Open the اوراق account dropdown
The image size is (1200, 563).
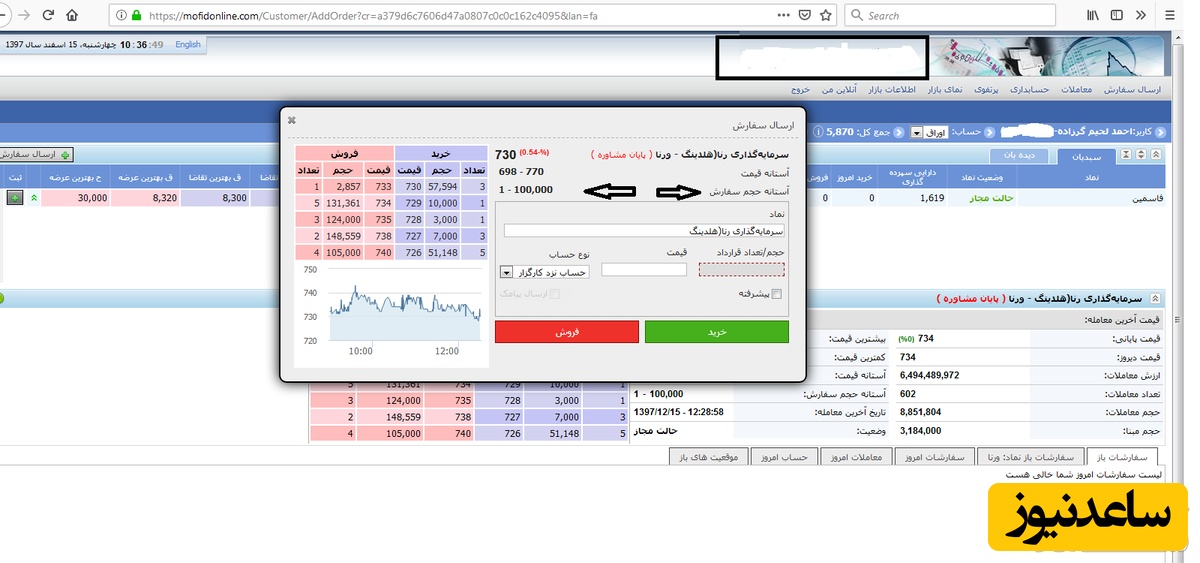pos(917,132)
